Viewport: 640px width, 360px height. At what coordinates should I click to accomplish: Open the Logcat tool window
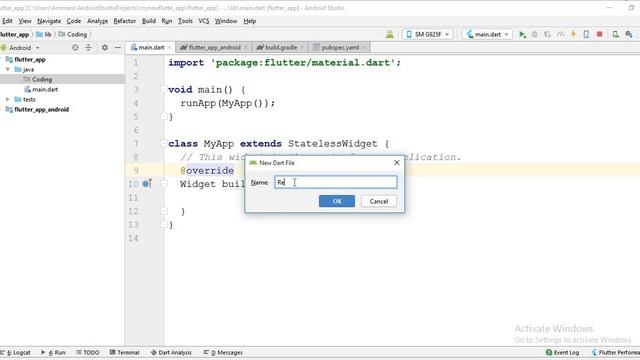(16, 352)
